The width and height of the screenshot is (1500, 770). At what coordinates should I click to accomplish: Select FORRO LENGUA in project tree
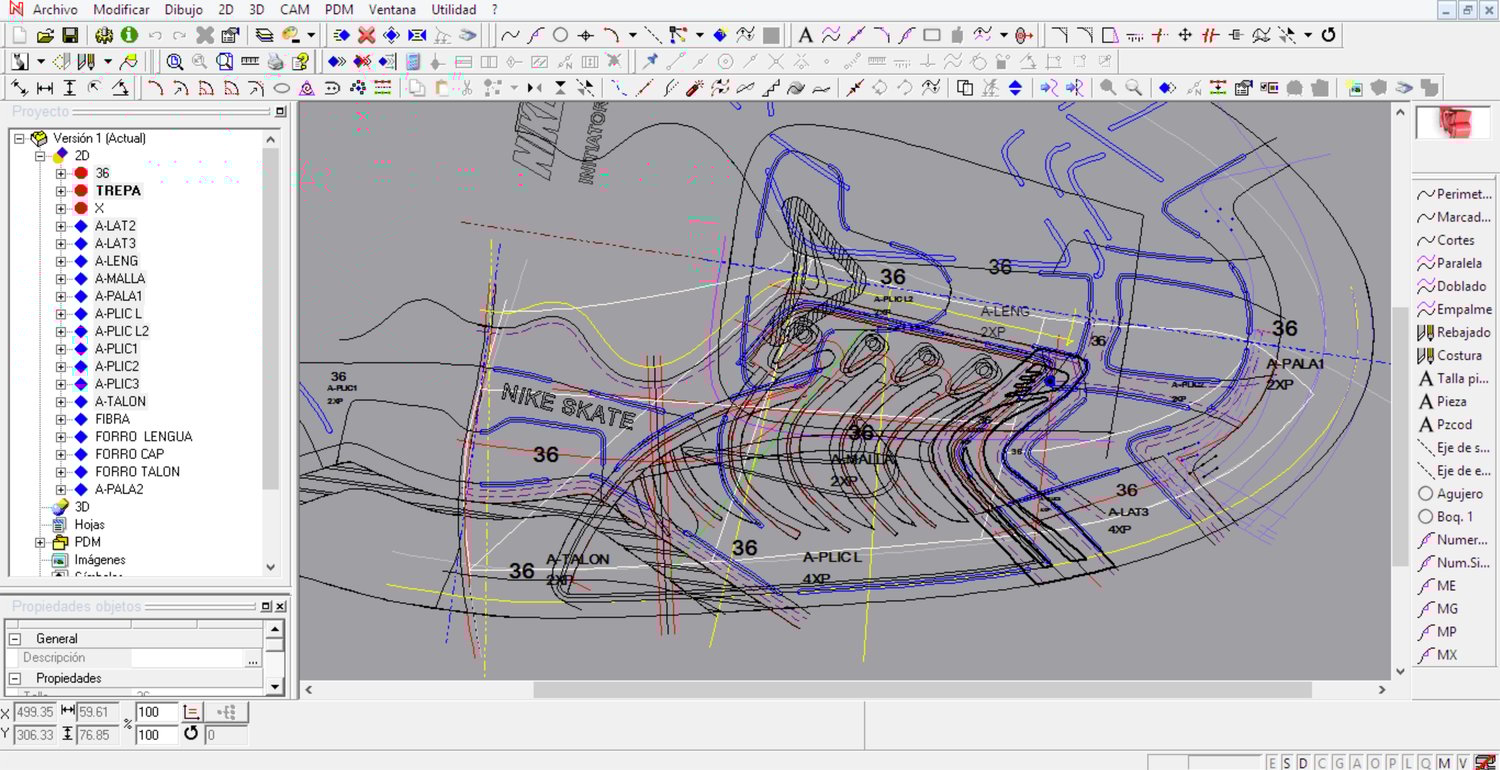(143, 437)
